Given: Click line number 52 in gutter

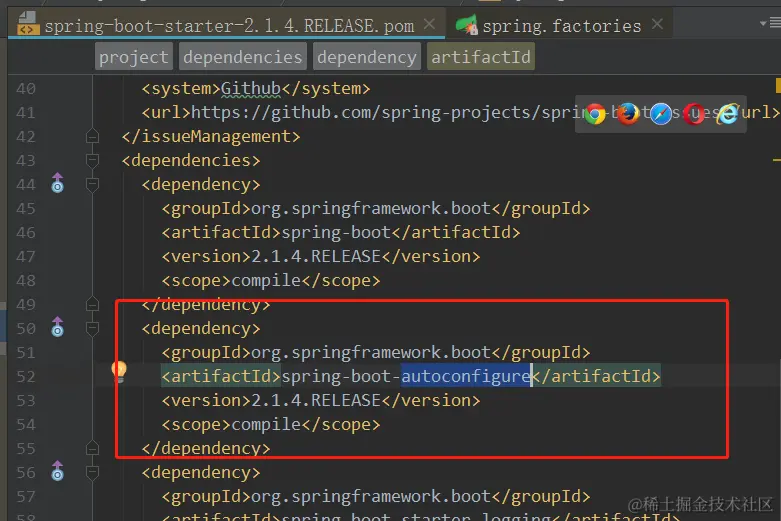Looking at the screenshot, I should [x=26, y=377].
